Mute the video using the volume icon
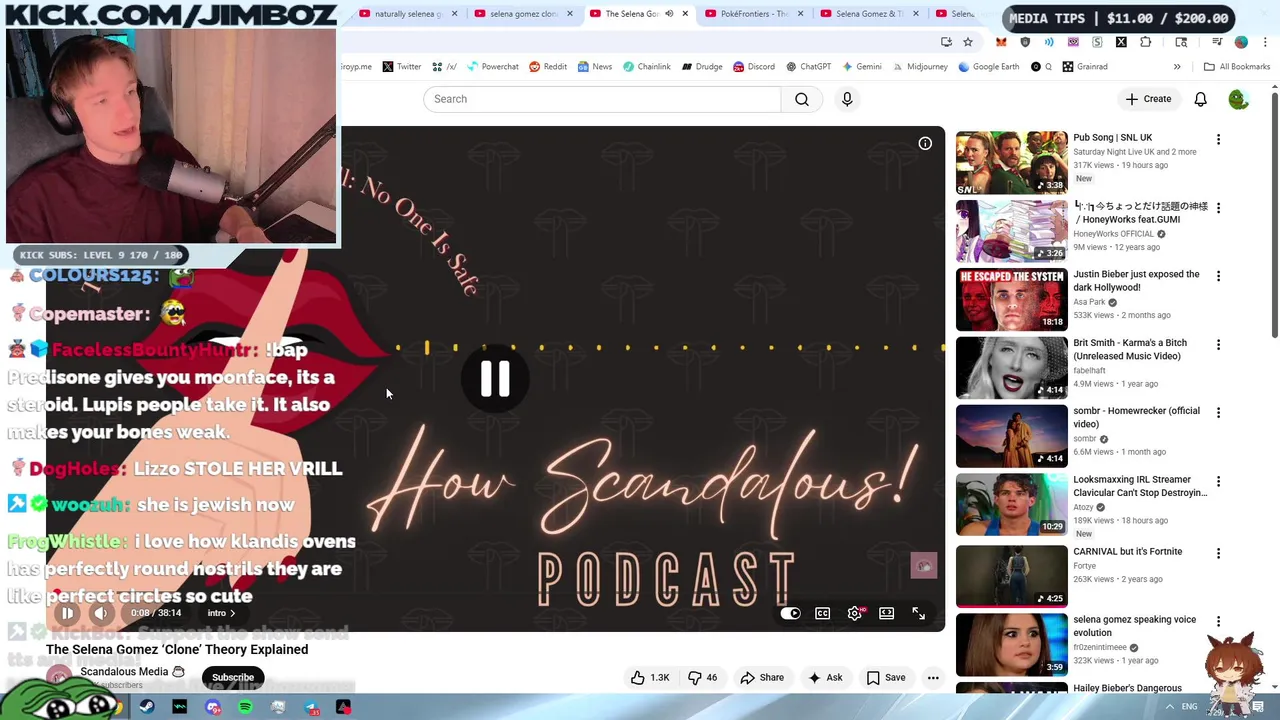The height and width of the screenshot is (720, 1280). (101, 613)
